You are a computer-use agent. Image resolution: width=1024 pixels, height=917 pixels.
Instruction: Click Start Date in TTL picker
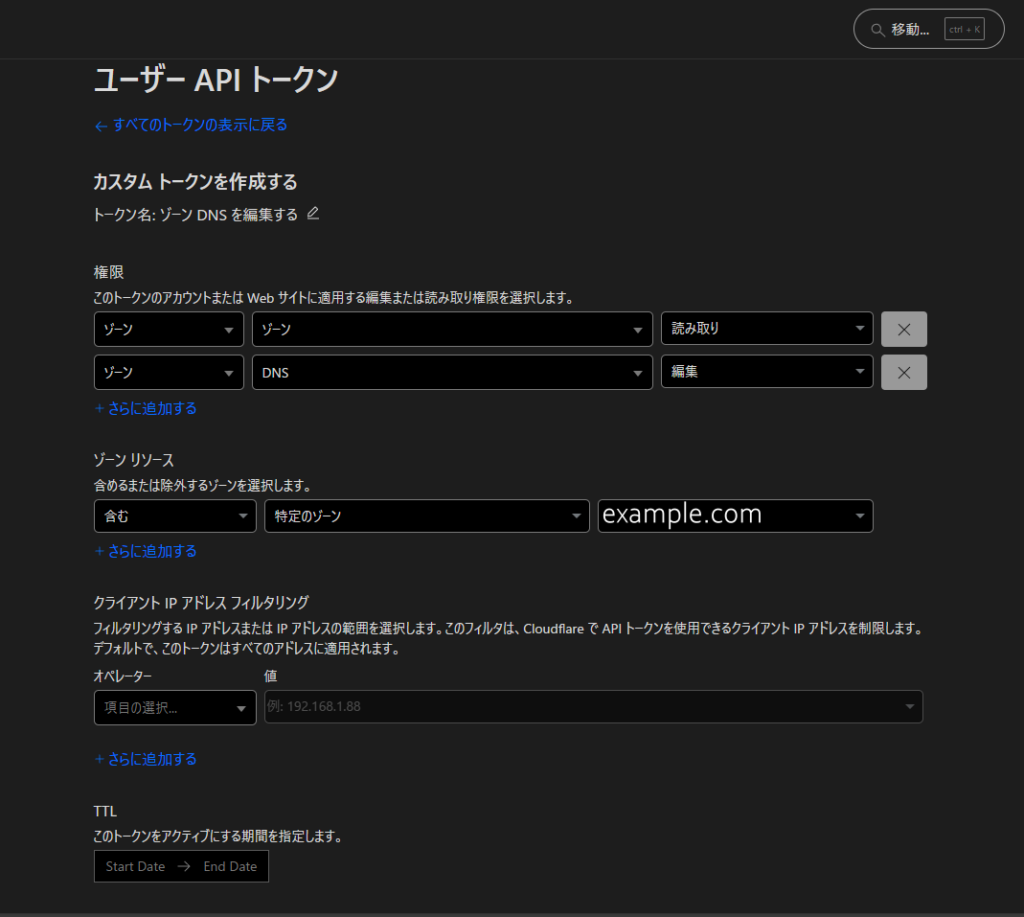(x=135, y=866)
